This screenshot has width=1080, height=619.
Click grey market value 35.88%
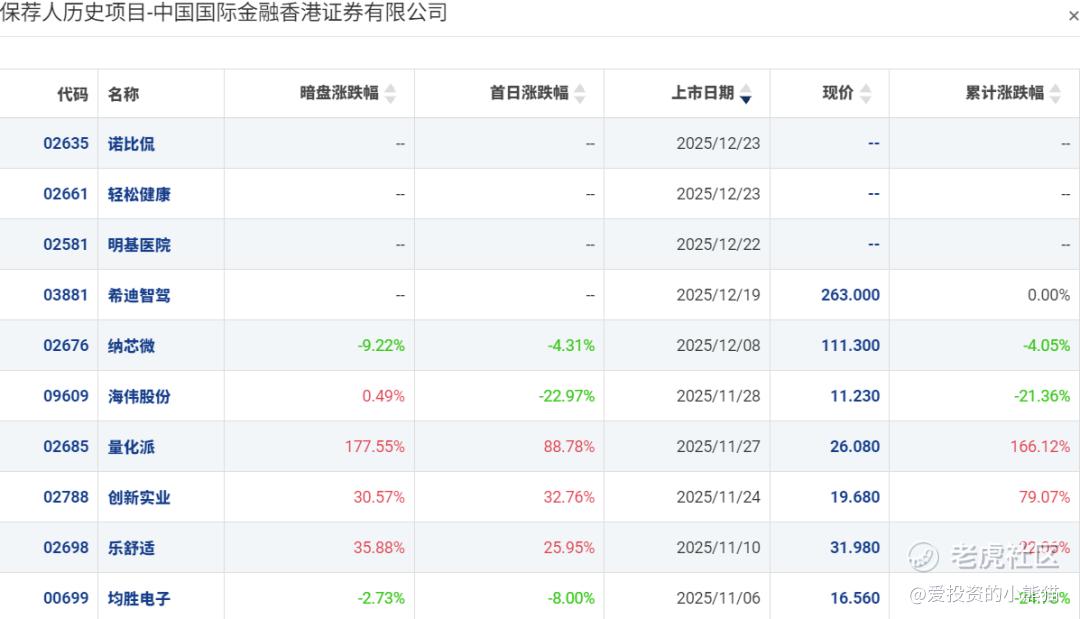[x=380, y=547]
